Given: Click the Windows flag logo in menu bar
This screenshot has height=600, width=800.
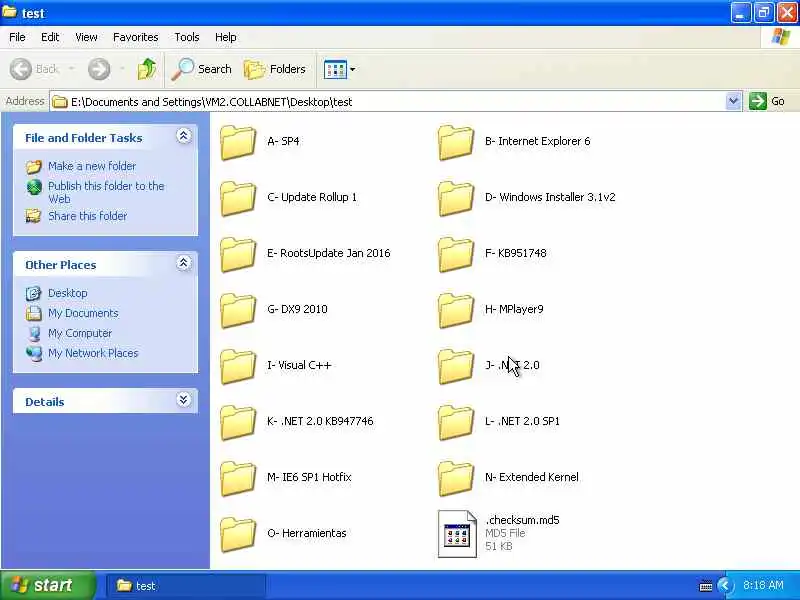Looking at the screenshot, I should [780, 37].
